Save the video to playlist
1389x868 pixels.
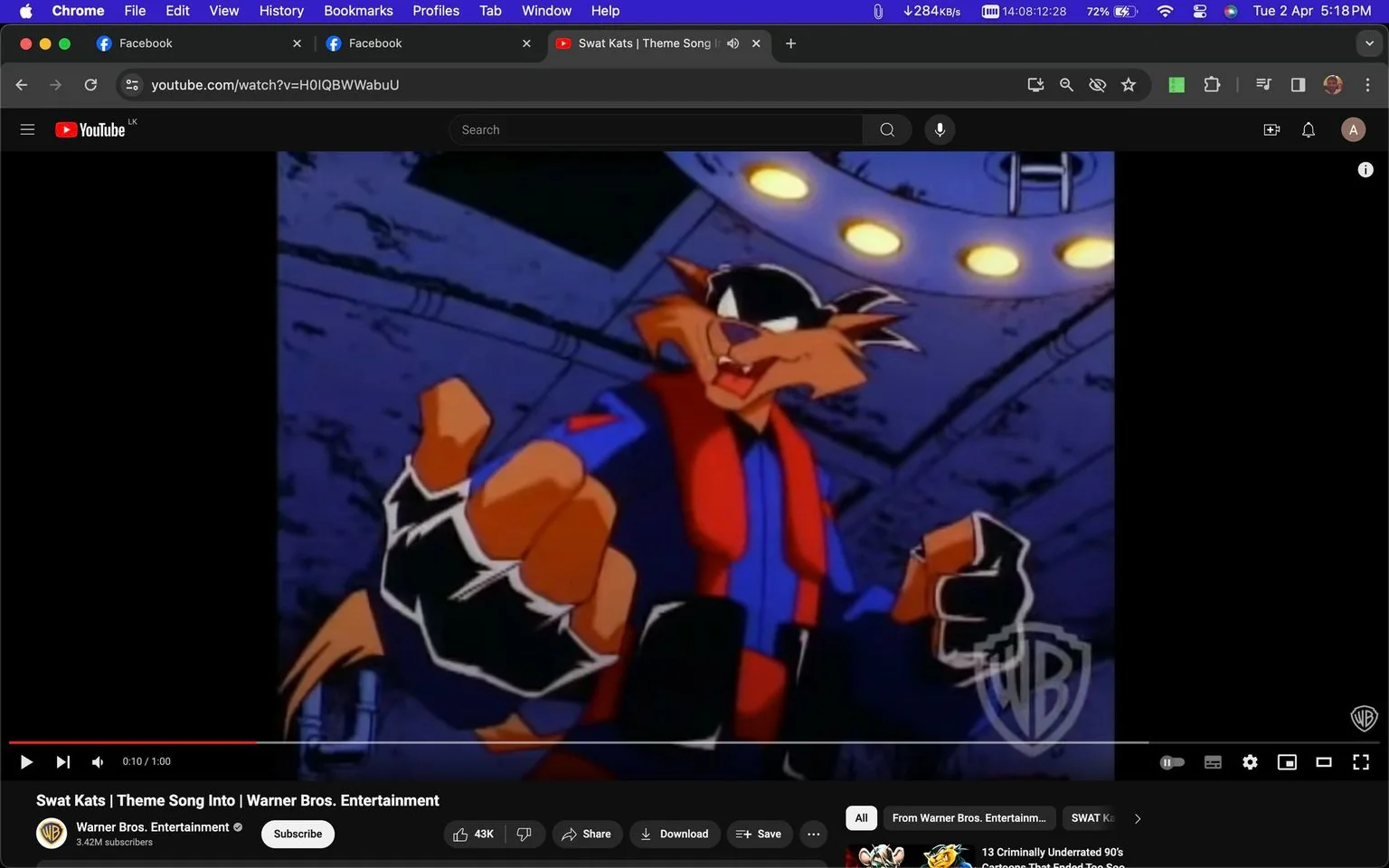tap(759, 834)
